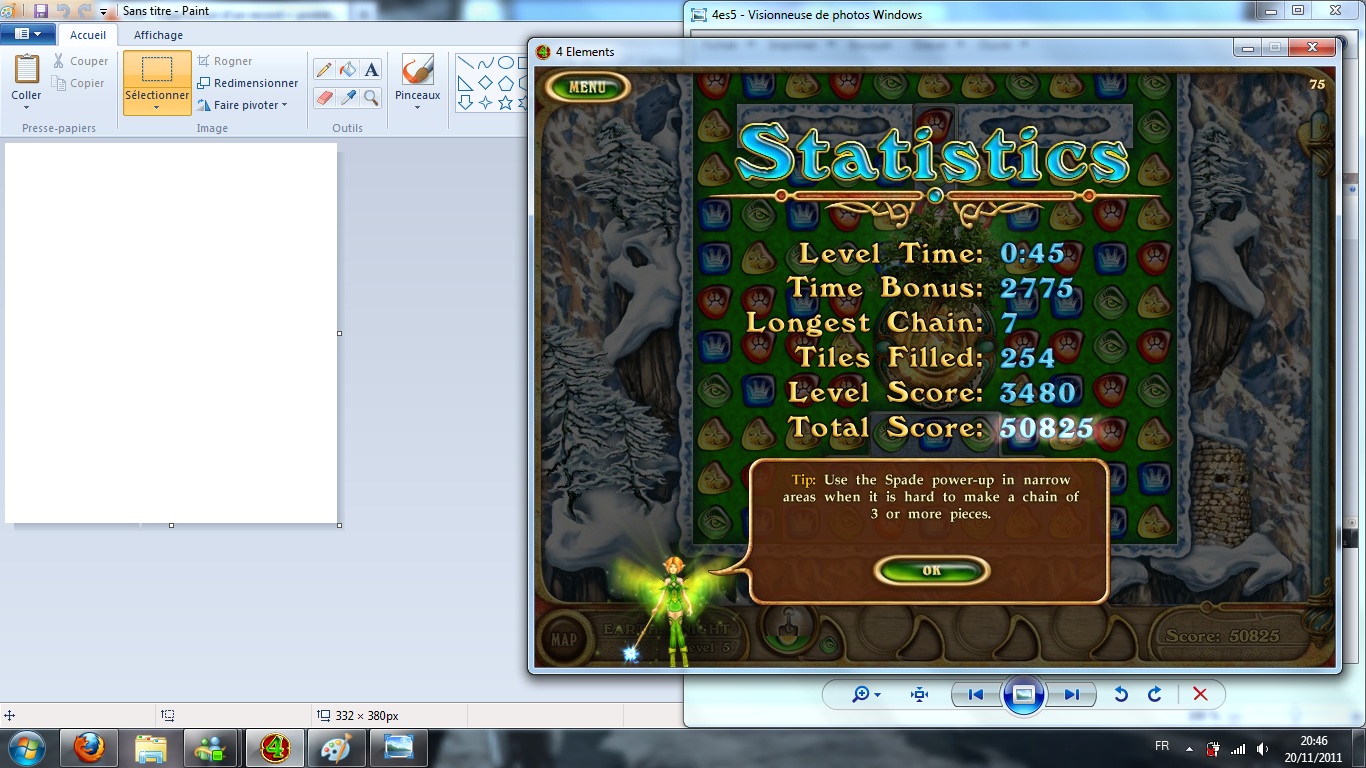Screen dimensions: 1366x768
Task: Activate the Magnifier tool in Paint
Action: click(371, 97)
